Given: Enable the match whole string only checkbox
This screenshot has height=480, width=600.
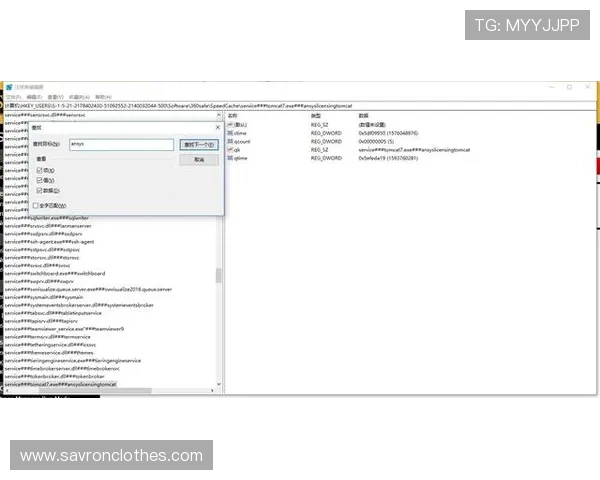Looking at the screenshot, I should [36, 205].
